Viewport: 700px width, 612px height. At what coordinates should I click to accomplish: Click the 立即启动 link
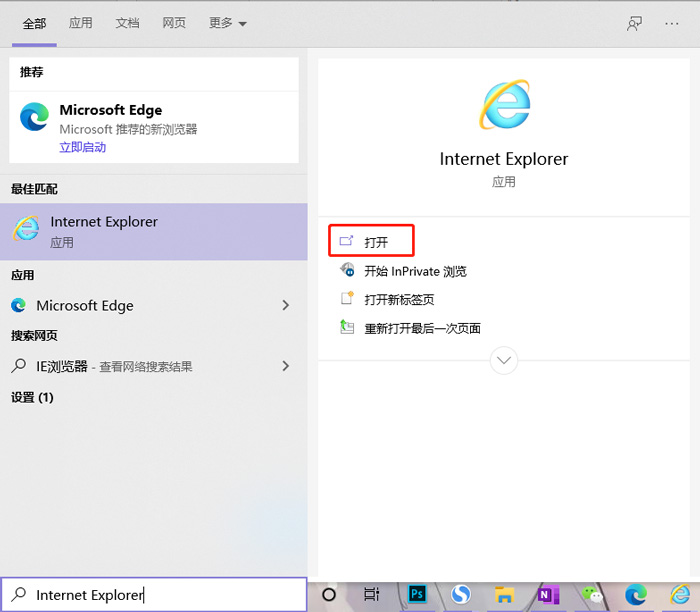[x=82, y=147]
